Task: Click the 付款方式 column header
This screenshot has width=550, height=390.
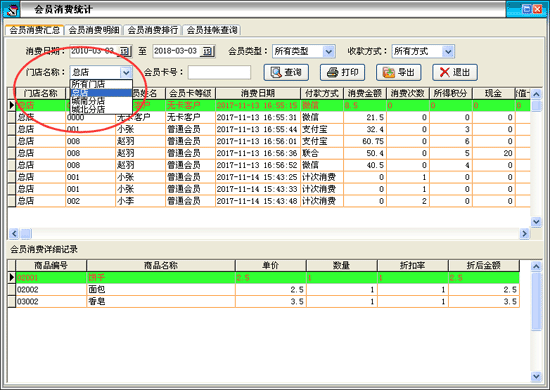Action: coord(322,93)
